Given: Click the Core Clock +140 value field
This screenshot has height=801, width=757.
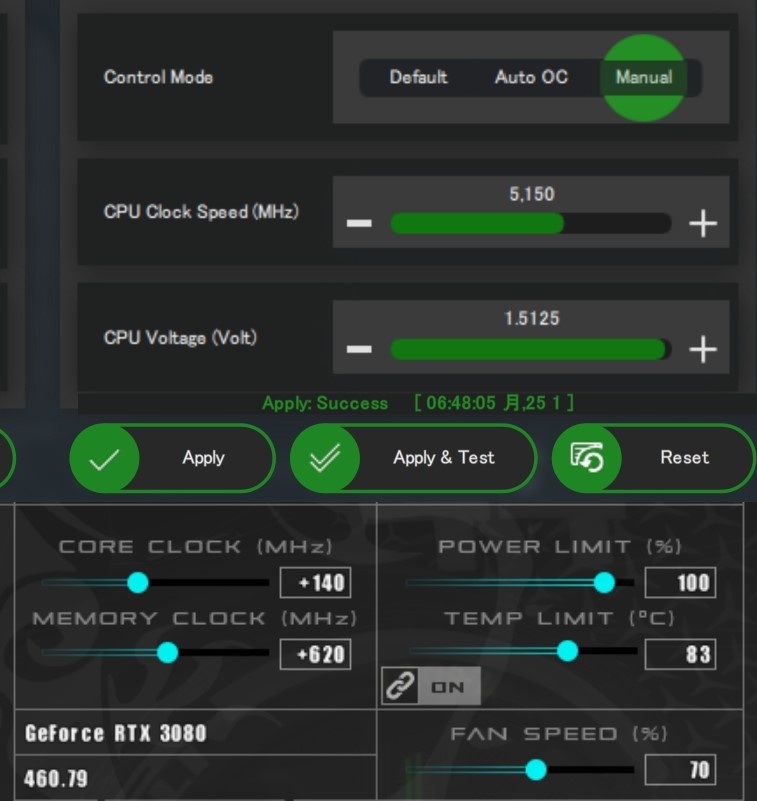Looking at the screenshot, I should (315, 582).
